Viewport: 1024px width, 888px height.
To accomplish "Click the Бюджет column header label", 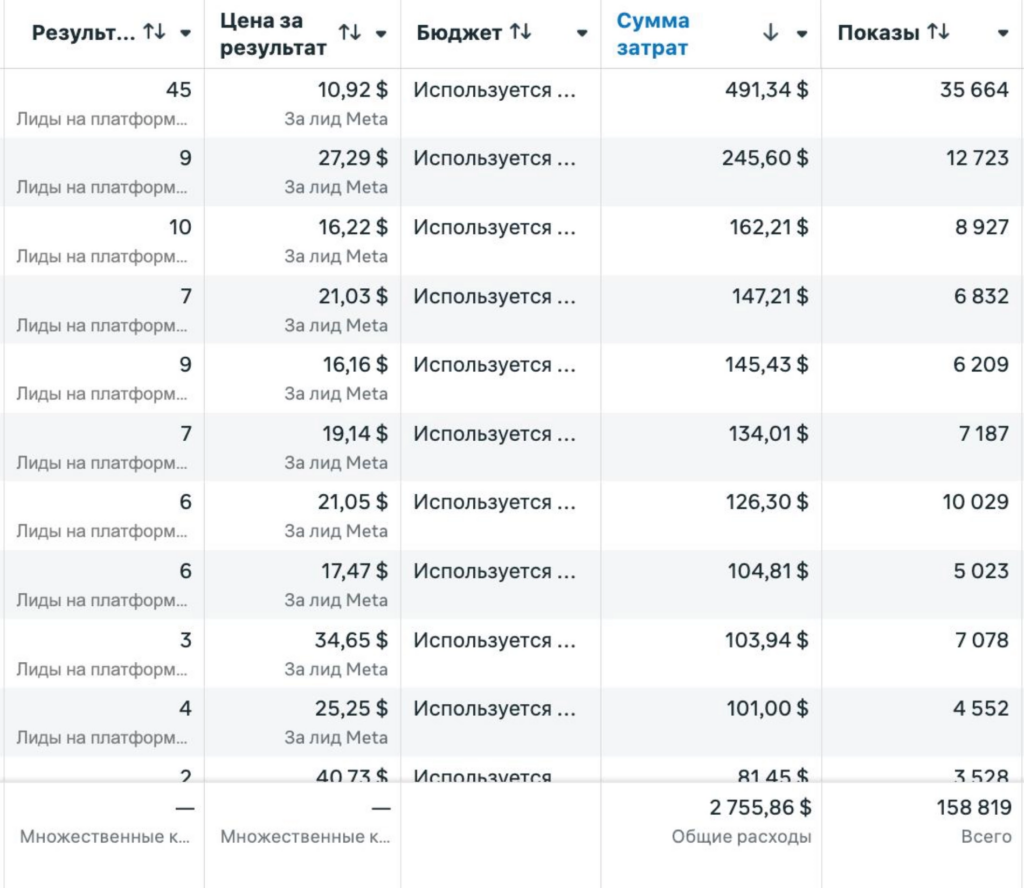I will (459, 33).
